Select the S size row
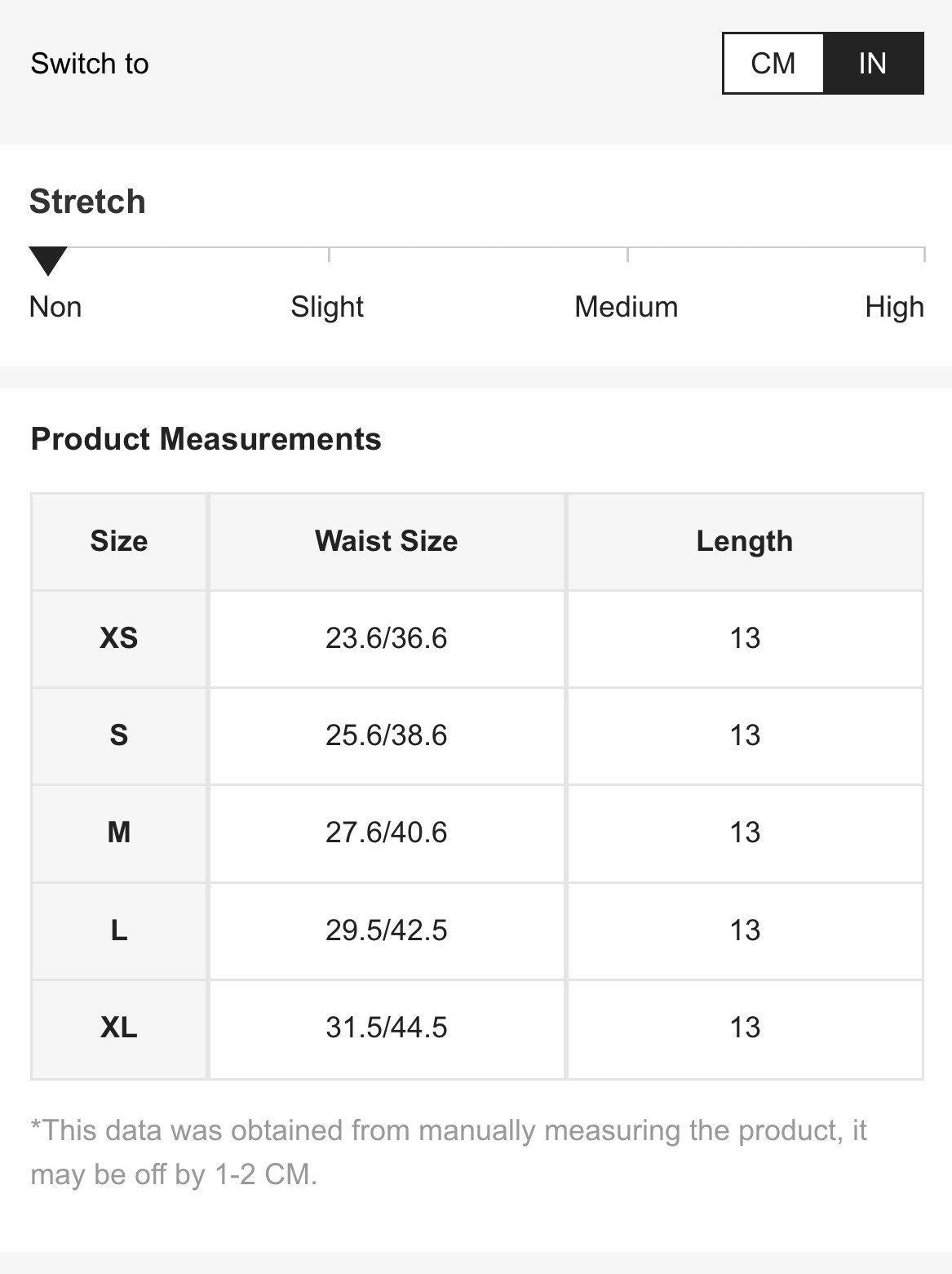Viewport: 952px width, 1274px height. point(477,735)
